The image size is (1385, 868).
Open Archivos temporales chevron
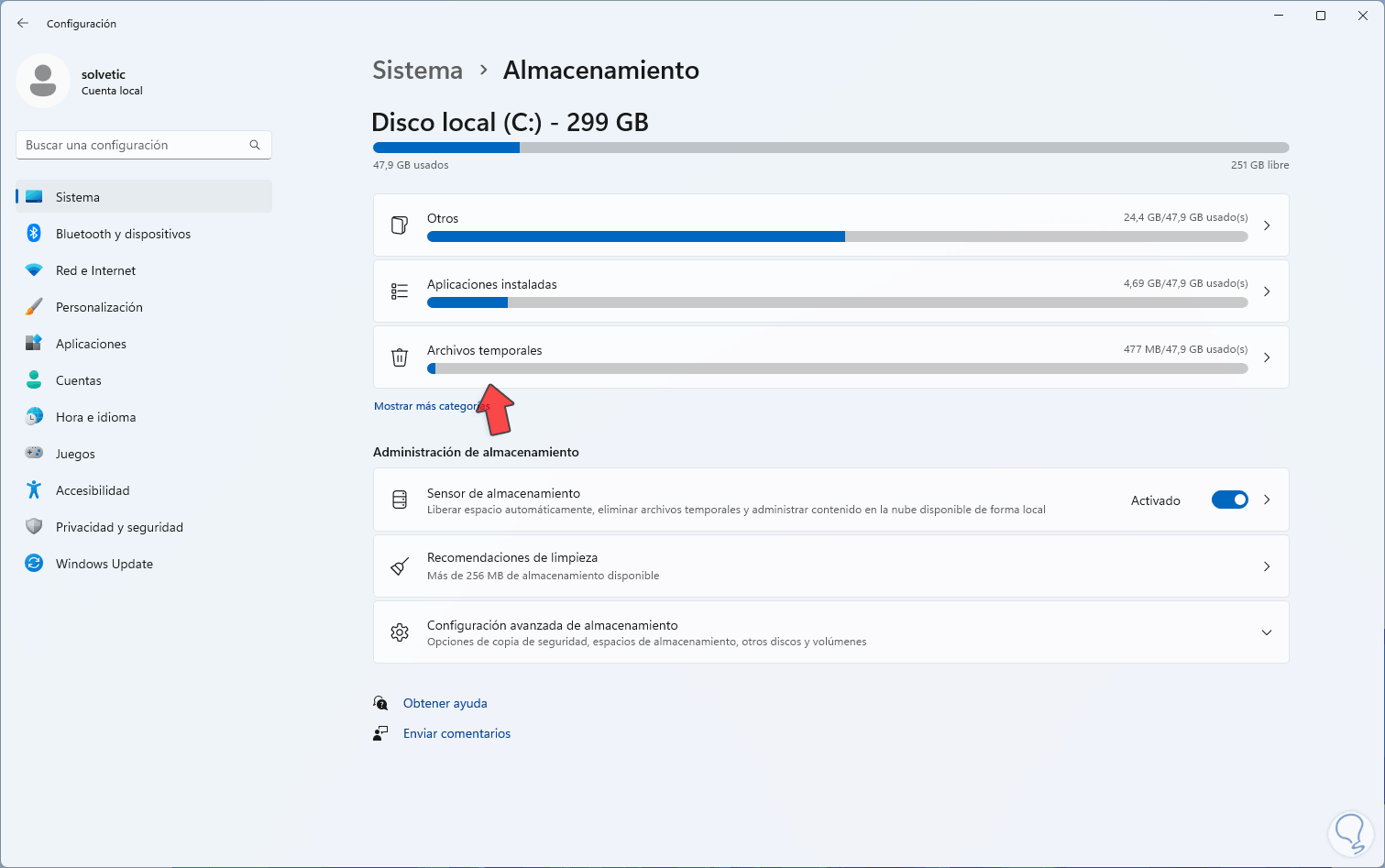pyautogui.click(x=1267, y=357)
